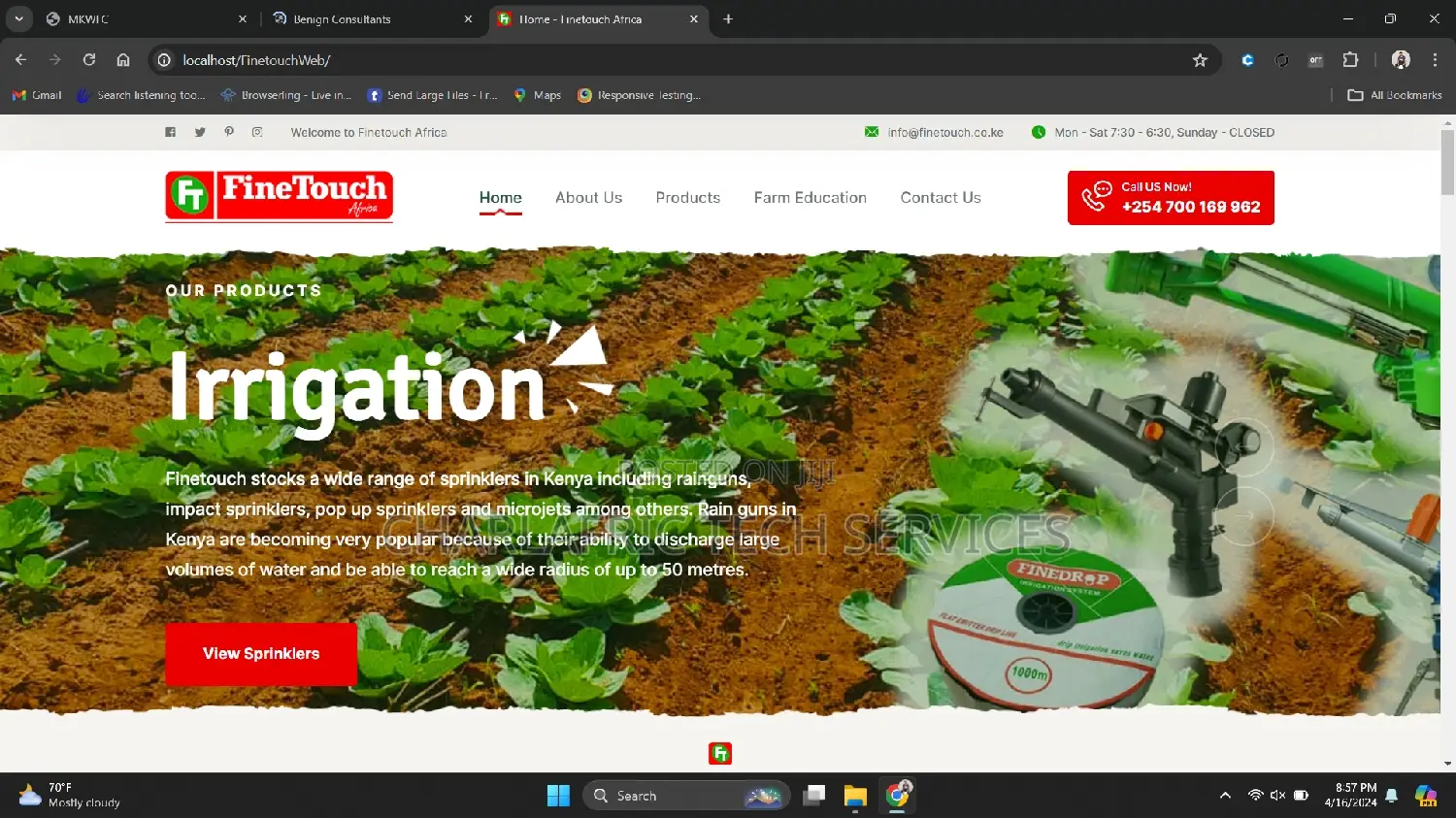The image size is (1456, 818).
Task: Switch to the Benign Consultants tab
Action: [373, 19]
